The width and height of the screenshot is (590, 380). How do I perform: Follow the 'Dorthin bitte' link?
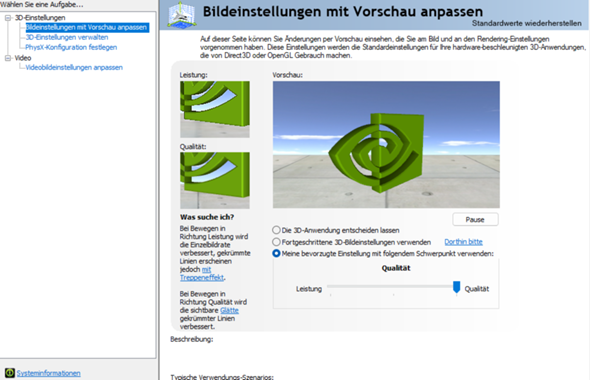463,242
